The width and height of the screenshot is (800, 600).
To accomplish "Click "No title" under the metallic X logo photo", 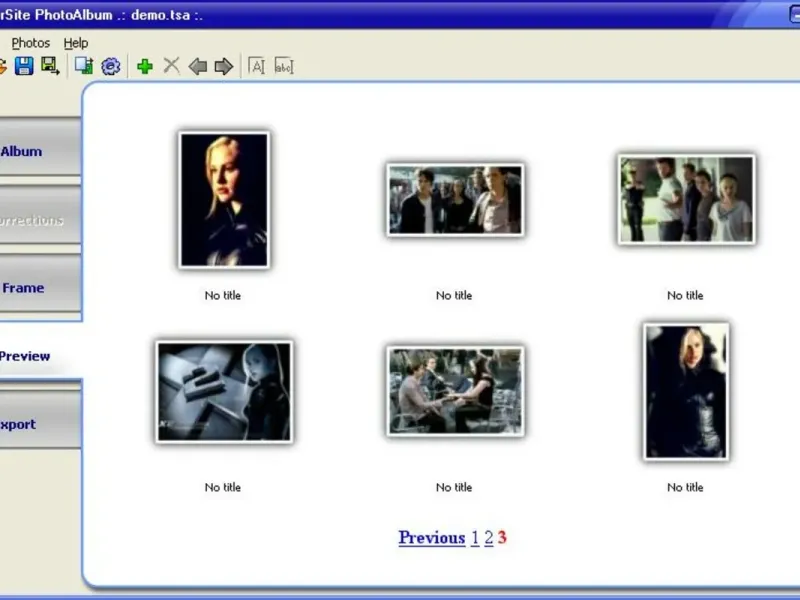I will click(x=223, y=487).
